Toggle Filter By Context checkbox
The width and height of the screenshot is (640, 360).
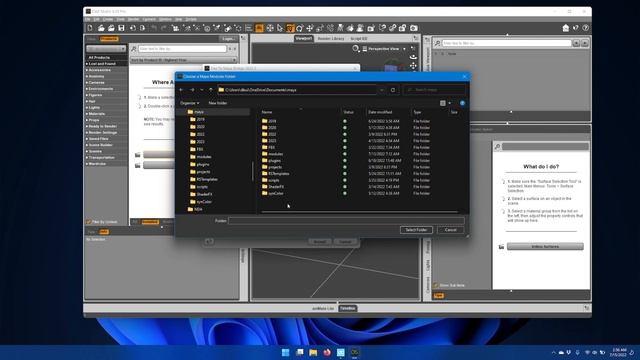tap(89, 222)
